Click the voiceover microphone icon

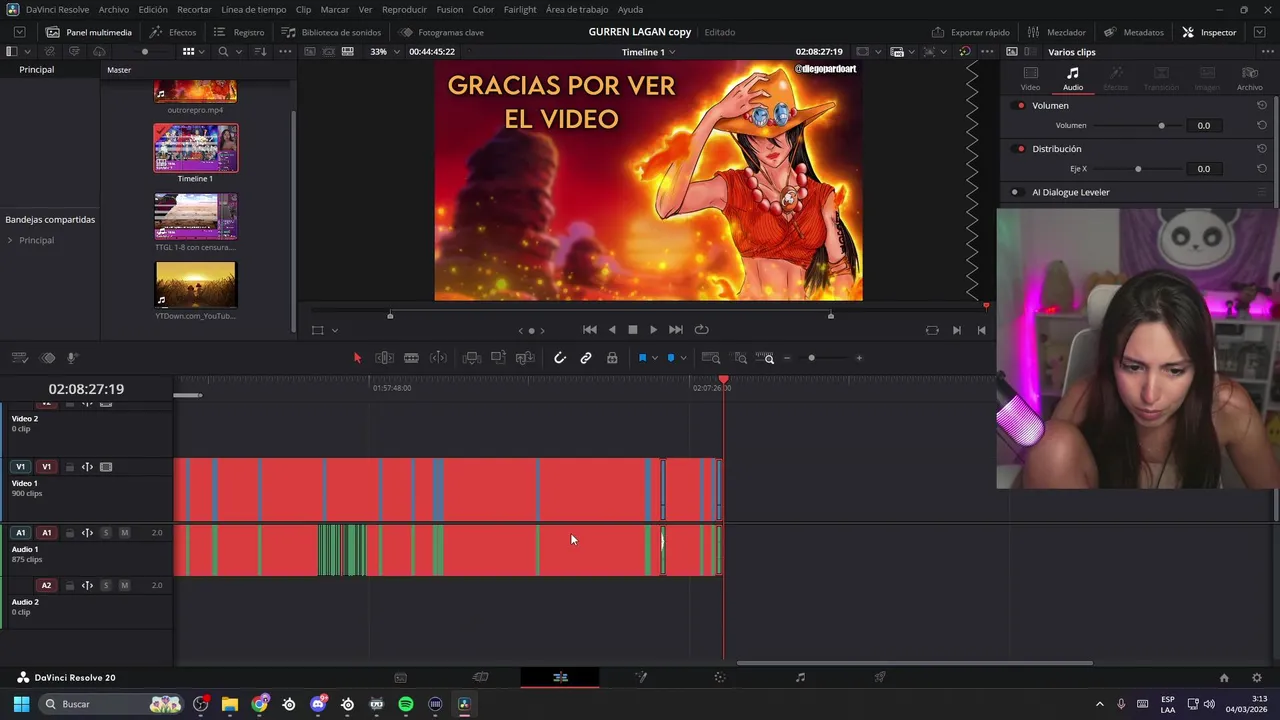pyautogui.click(x=72, y=358)
